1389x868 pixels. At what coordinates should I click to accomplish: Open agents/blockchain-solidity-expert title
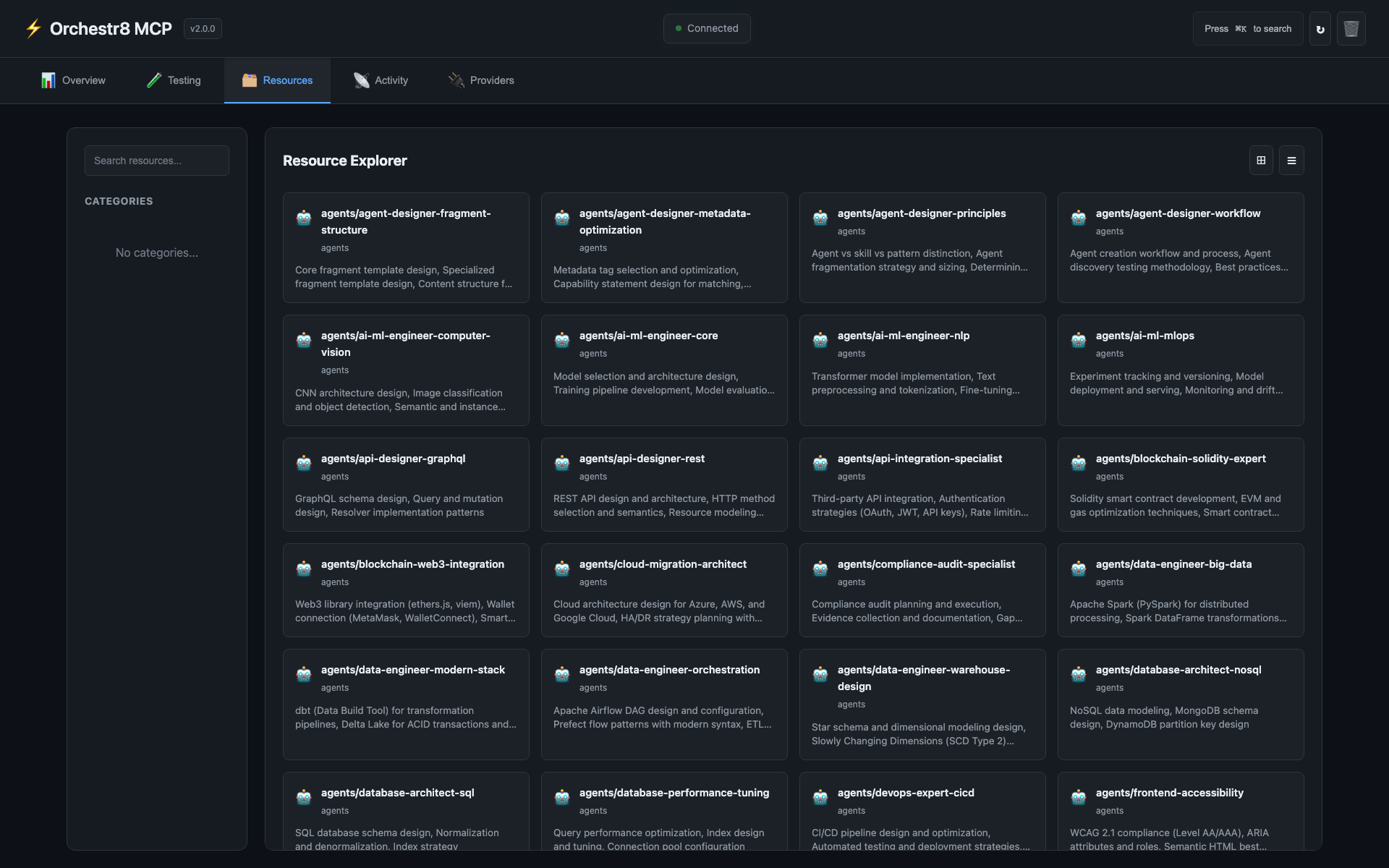point(1181,459)
